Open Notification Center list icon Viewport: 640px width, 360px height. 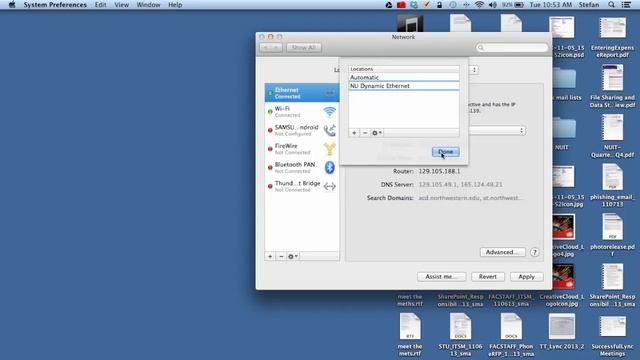pyautogui.click(x=626, y=5)
